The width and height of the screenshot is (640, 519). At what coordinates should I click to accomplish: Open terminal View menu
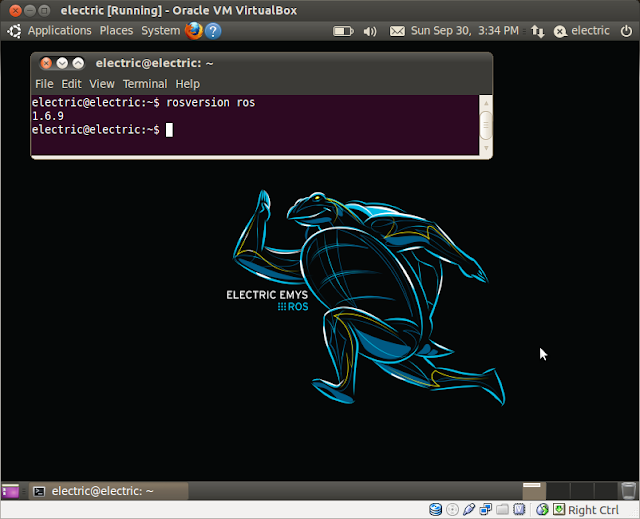tap(102, 84)
